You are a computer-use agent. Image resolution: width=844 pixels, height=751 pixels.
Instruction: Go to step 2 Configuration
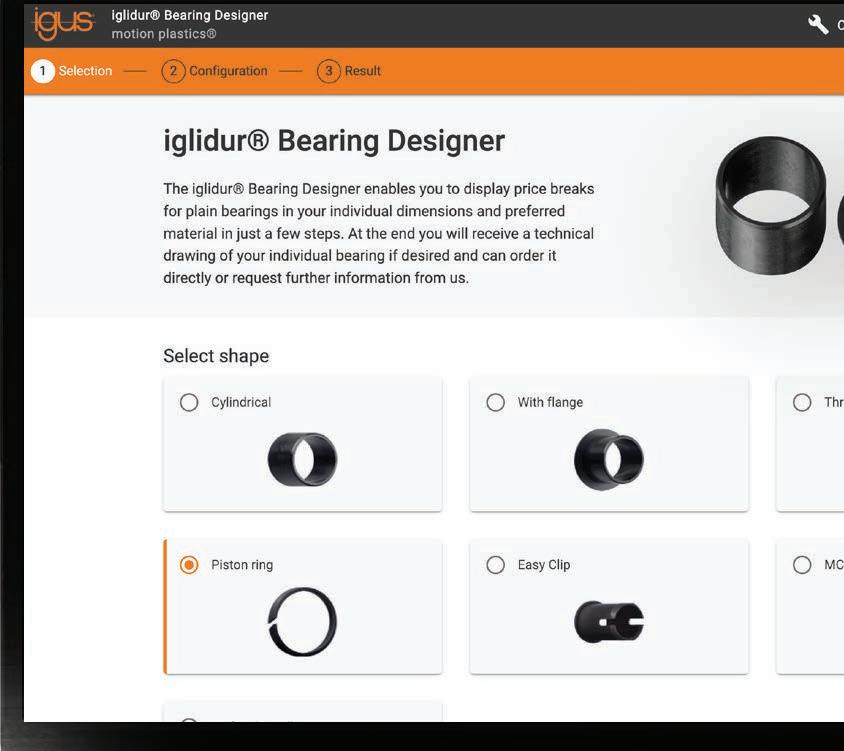pyautogui.click(x=214, y=71)
